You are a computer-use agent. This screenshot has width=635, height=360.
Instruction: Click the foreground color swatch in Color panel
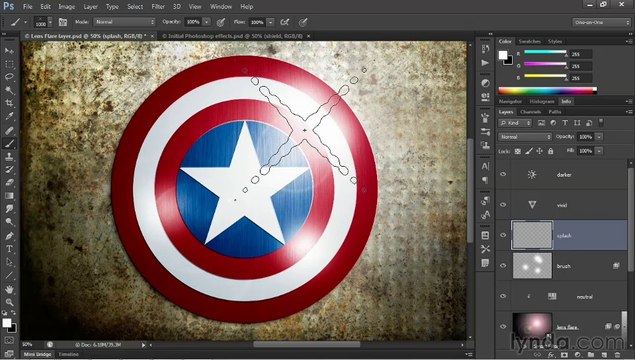click(x=503, y=55)
